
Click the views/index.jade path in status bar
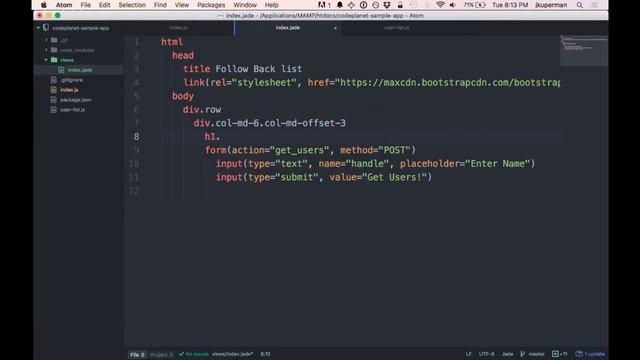[x=232, y=354]
